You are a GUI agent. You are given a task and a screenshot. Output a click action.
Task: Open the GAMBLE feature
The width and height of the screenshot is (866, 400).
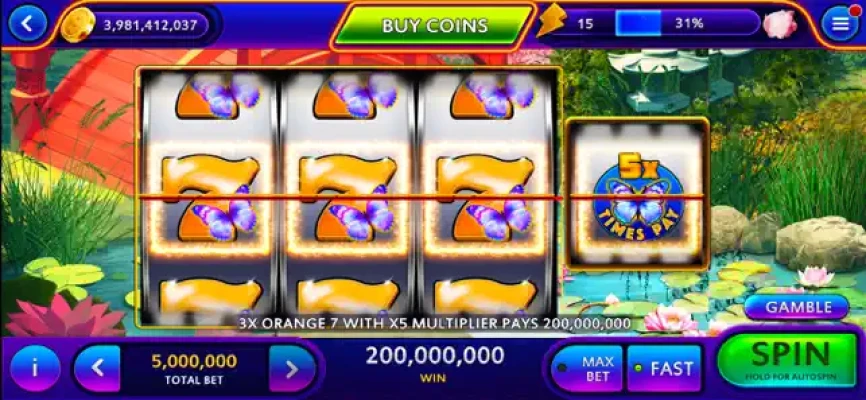coord(796,307)
